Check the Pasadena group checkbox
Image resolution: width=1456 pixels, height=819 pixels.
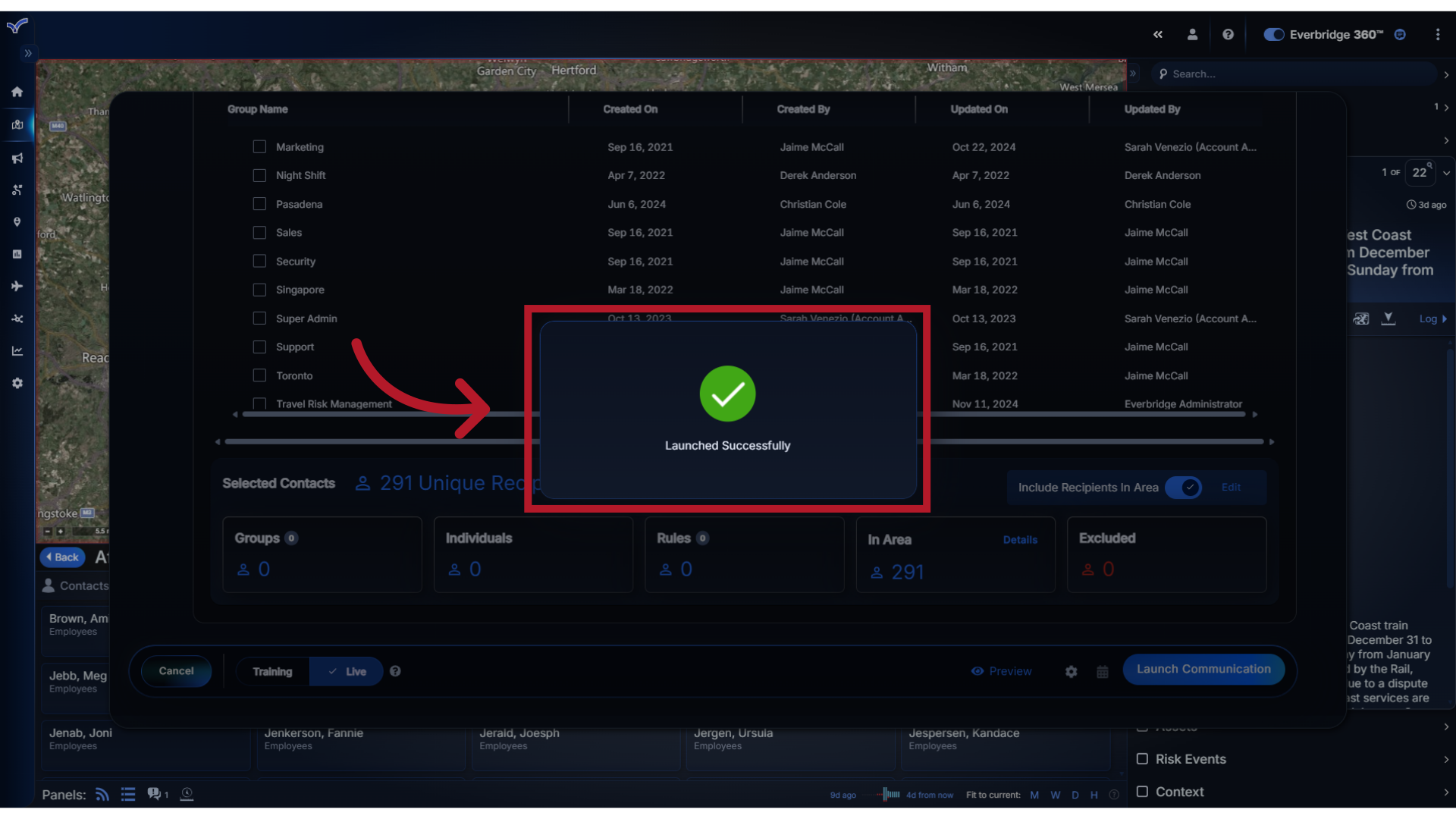pos(259,204)
